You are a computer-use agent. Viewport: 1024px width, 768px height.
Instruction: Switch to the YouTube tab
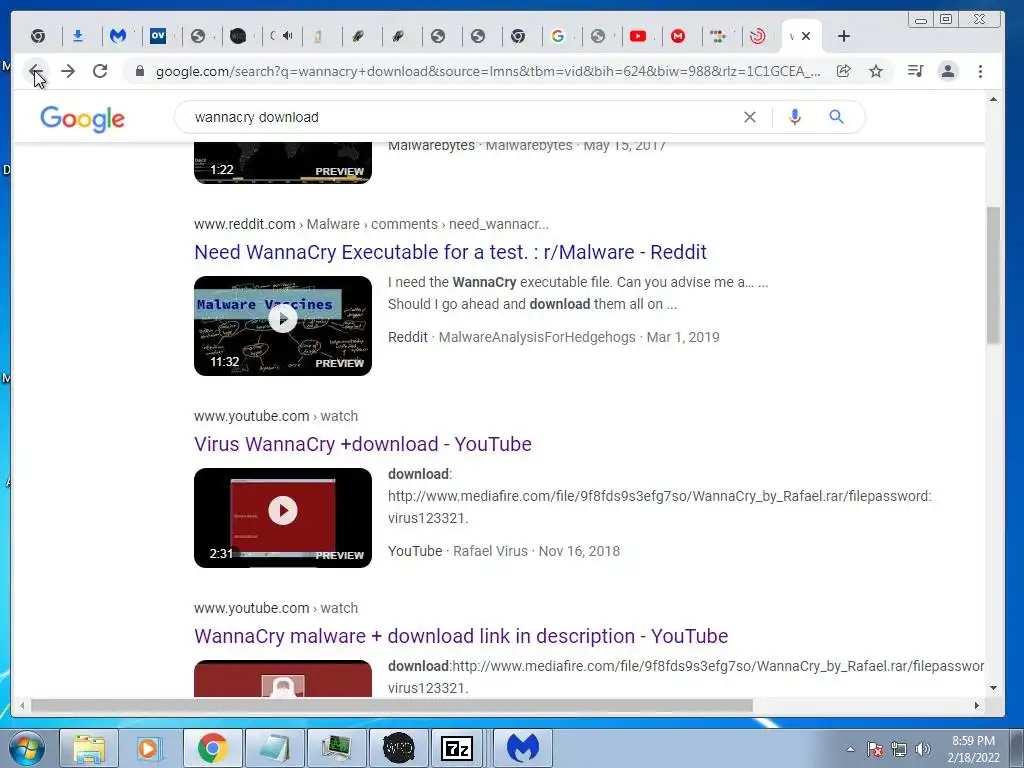click(x=638, y=36)
